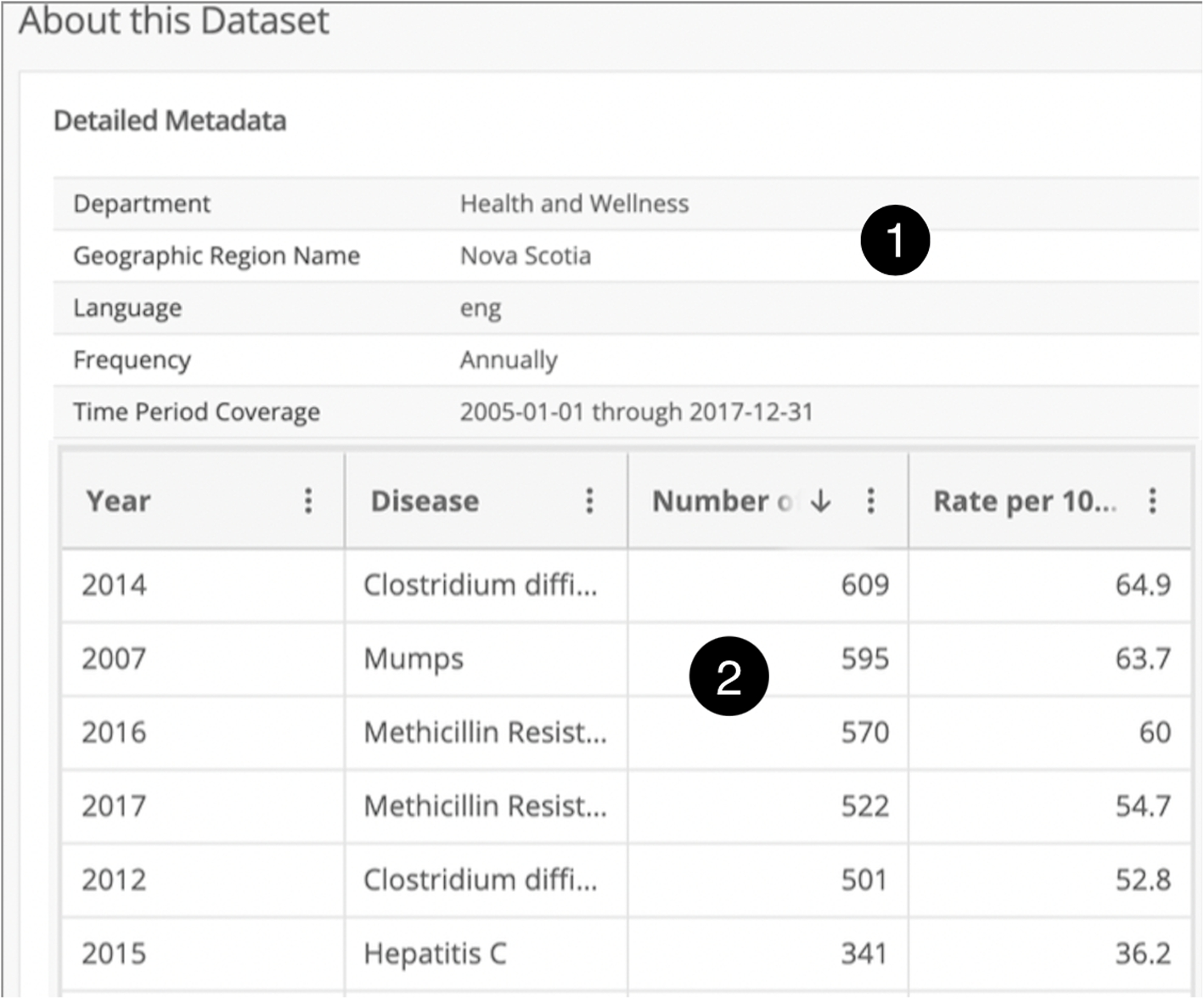Click the Geographic Region Name label
Image resolution: width=1204 pixels, height=999 pixels.
coord(217,257)
